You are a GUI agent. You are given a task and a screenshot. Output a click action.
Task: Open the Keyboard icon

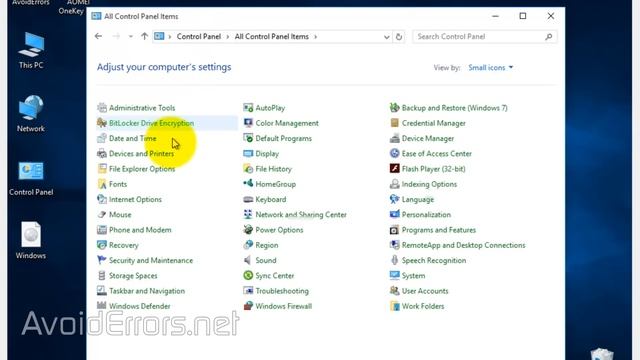pos(248,199)
